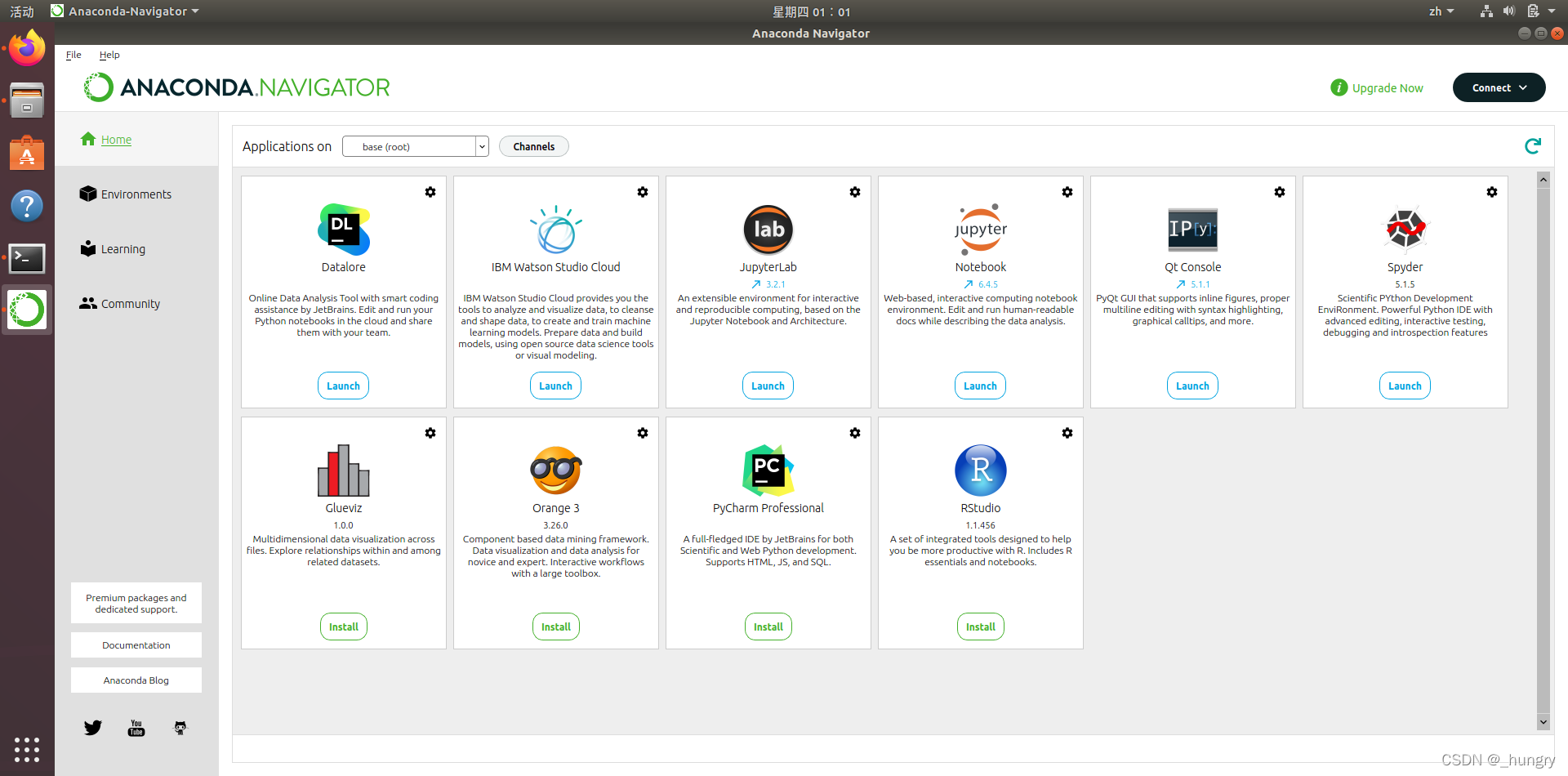This screenshot has height=776, width=1568.
Task: Open RStudio card settings gear
Action: (x=1067, y=433)
